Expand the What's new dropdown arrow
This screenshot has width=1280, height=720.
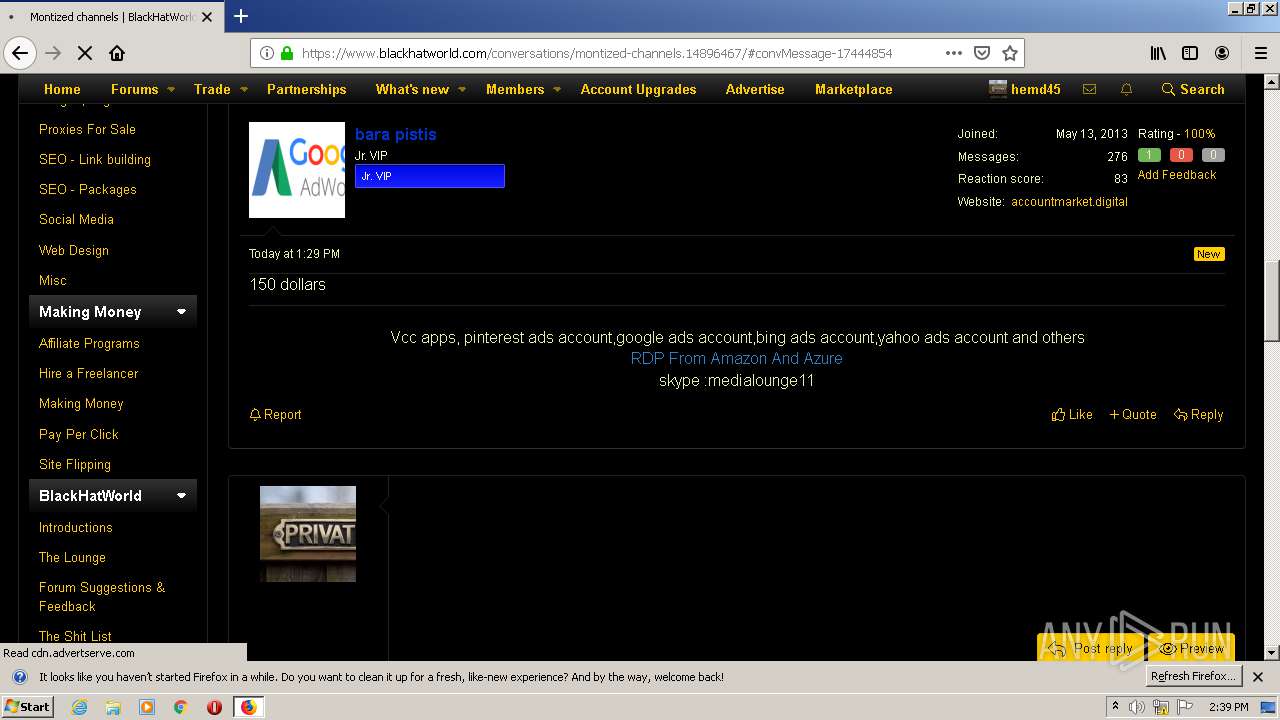click(x=462, y=89)
